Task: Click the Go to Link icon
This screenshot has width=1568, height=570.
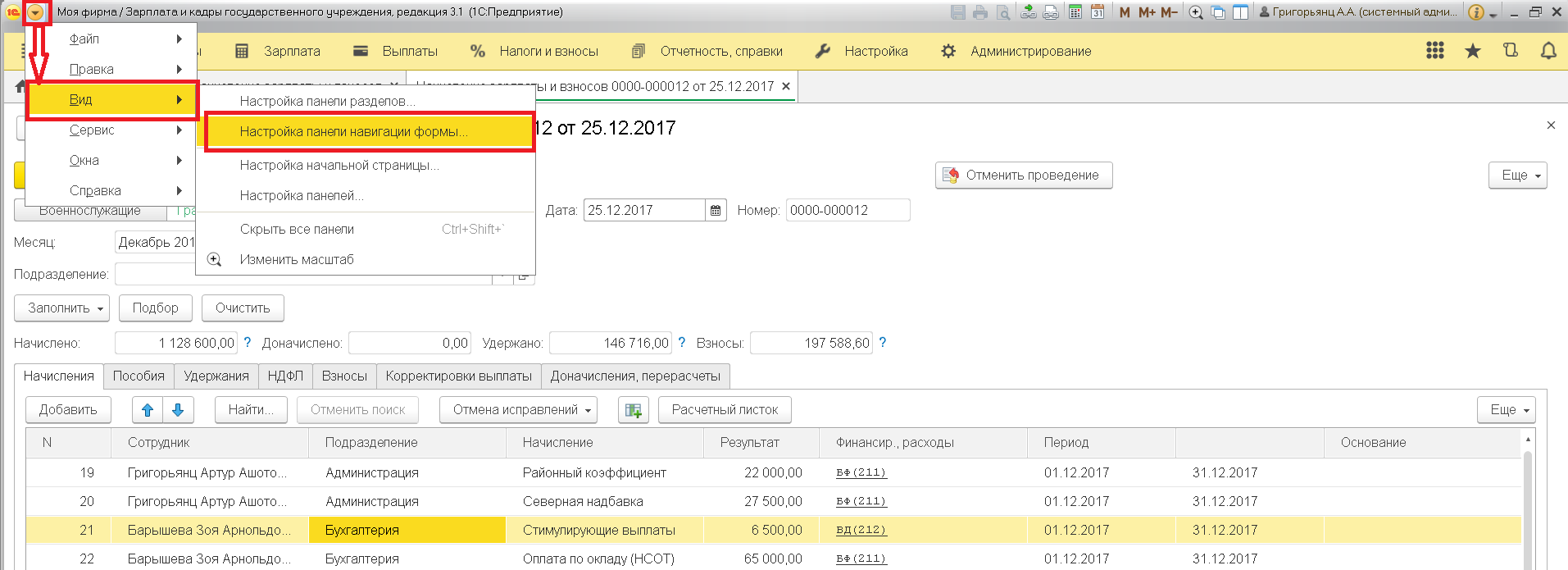Action: tap(1051, 12)
